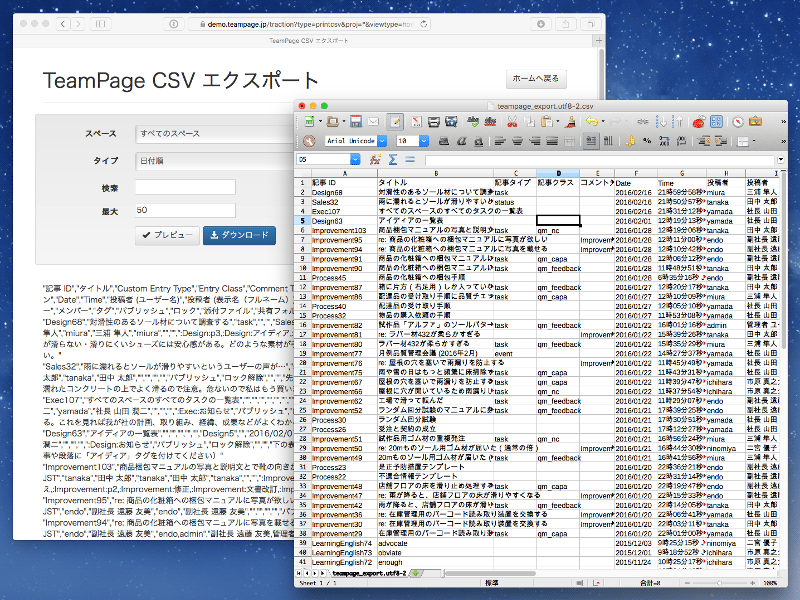
Task: Click cell containing "Design68"
Action: click(x=344, y=192)
